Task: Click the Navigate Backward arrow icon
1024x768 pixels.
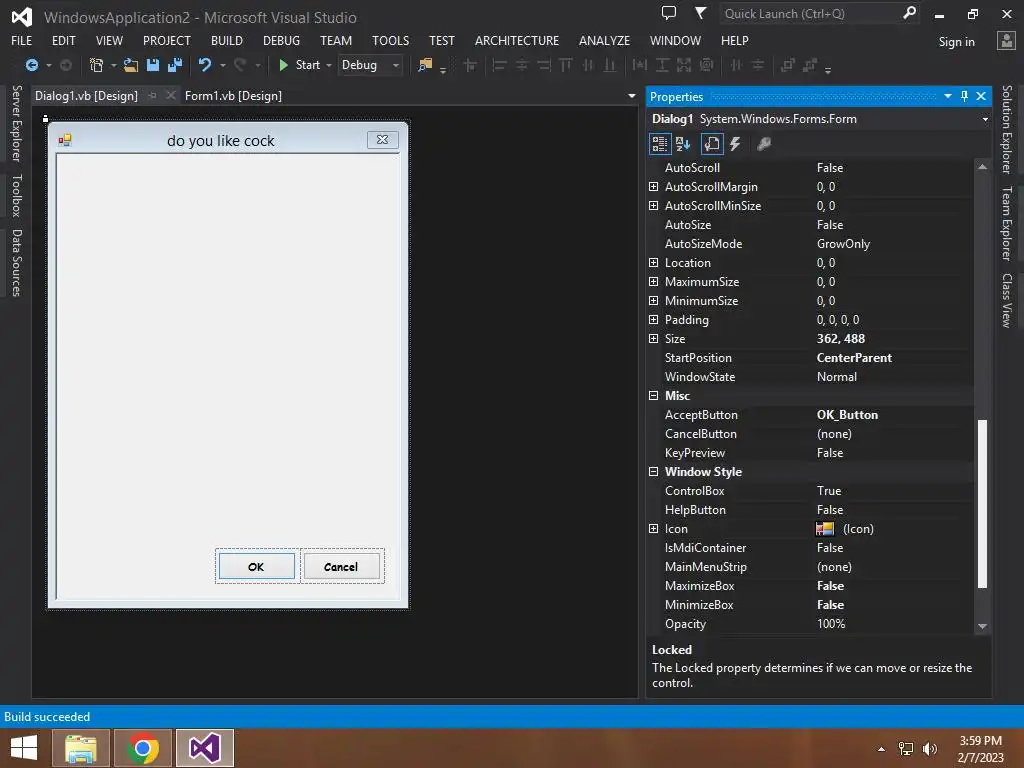Action: click(x=31, y=65)
